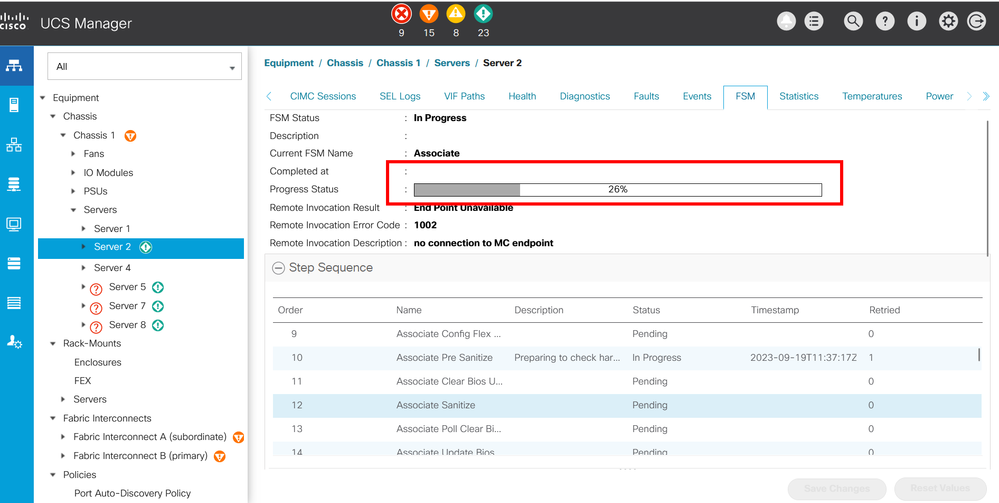Click the red question mark icon on Server 7
This screenshot has width=999, height=503.
tap(96, 308)
